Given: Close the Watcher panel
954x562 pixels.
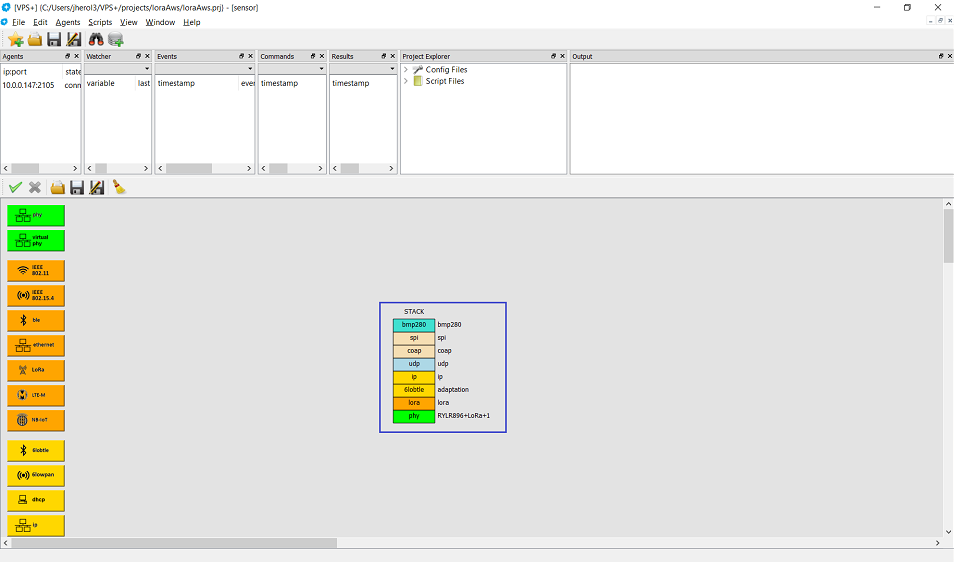Looking at the screenshot, I should click(148, 56).
